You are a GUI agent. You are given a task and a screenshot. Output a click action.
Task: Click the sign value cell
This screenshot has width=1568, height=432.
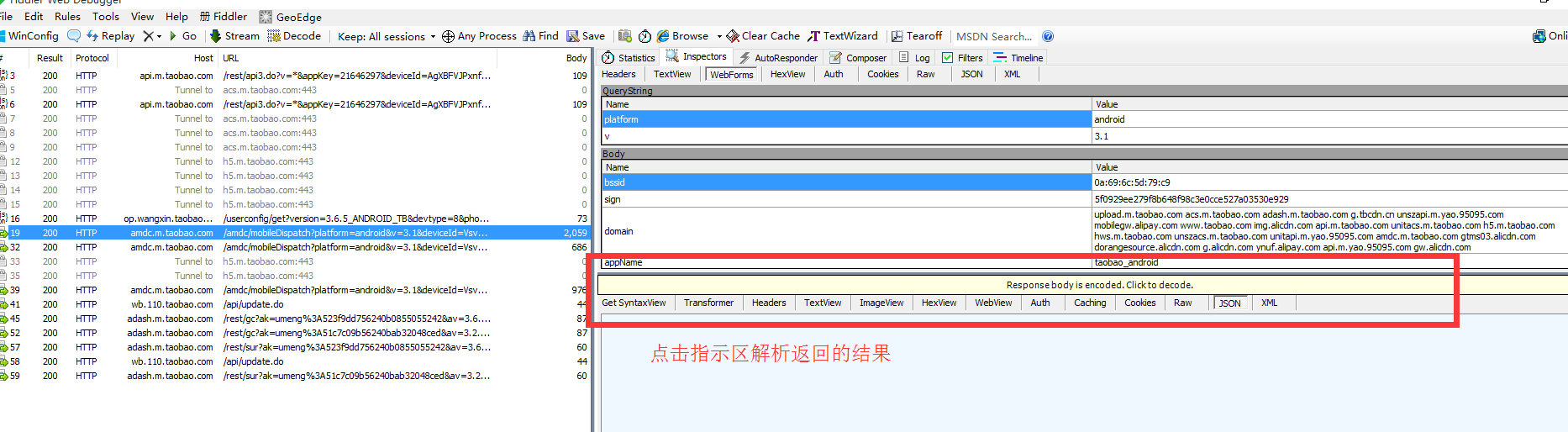(x=1329, y=199)
